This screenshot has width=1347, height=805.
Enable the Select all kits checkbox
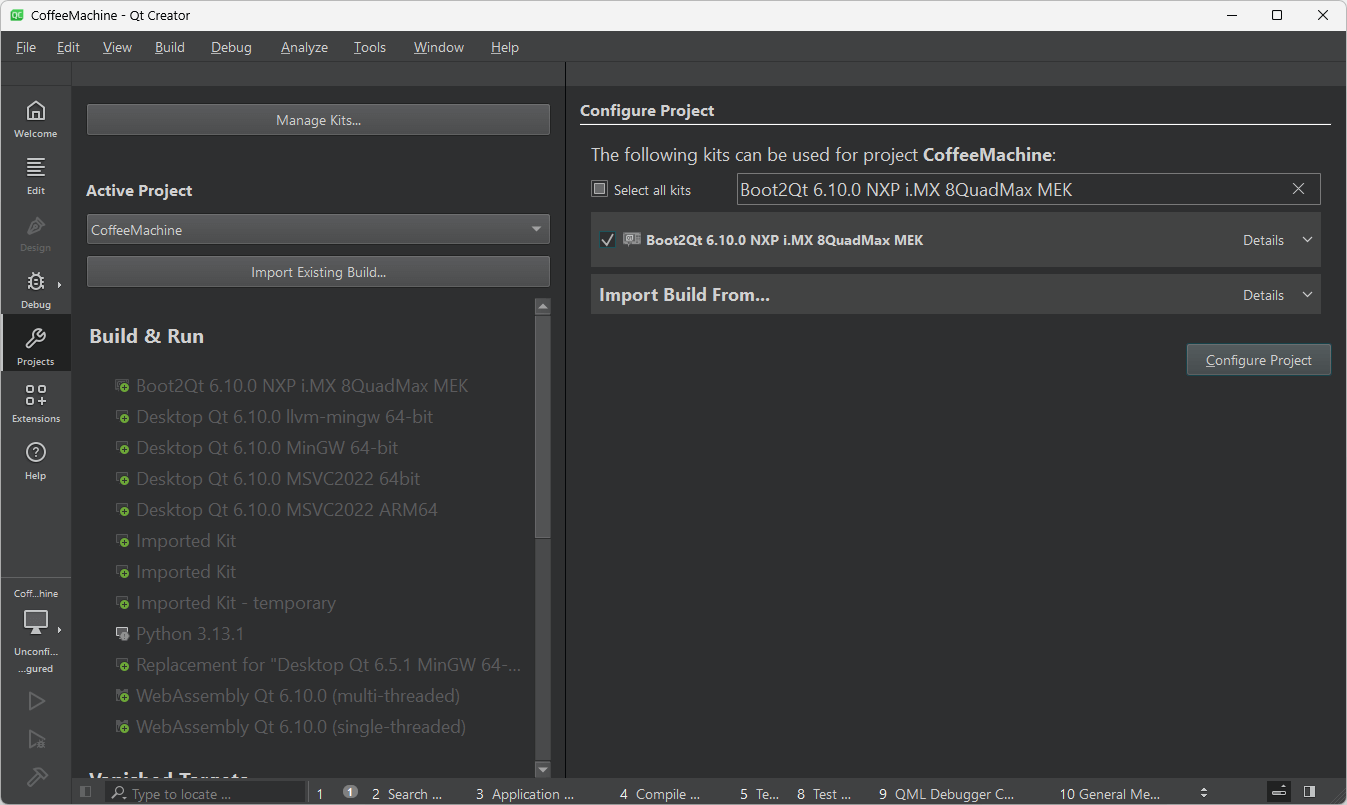coord(599,188)
